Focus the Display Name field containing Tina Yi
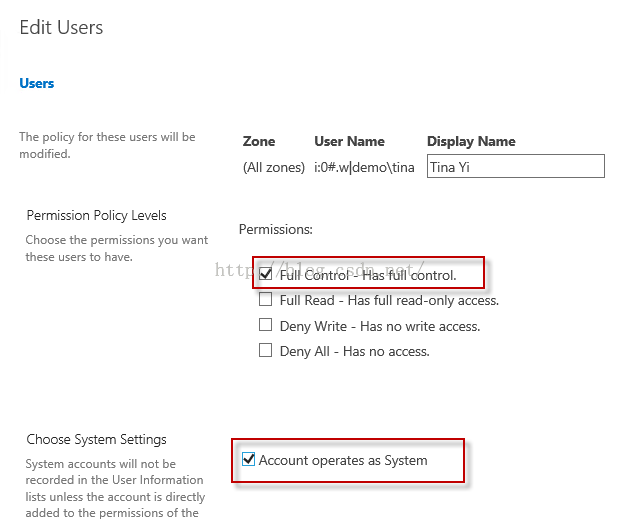 (x=516, y=166)
